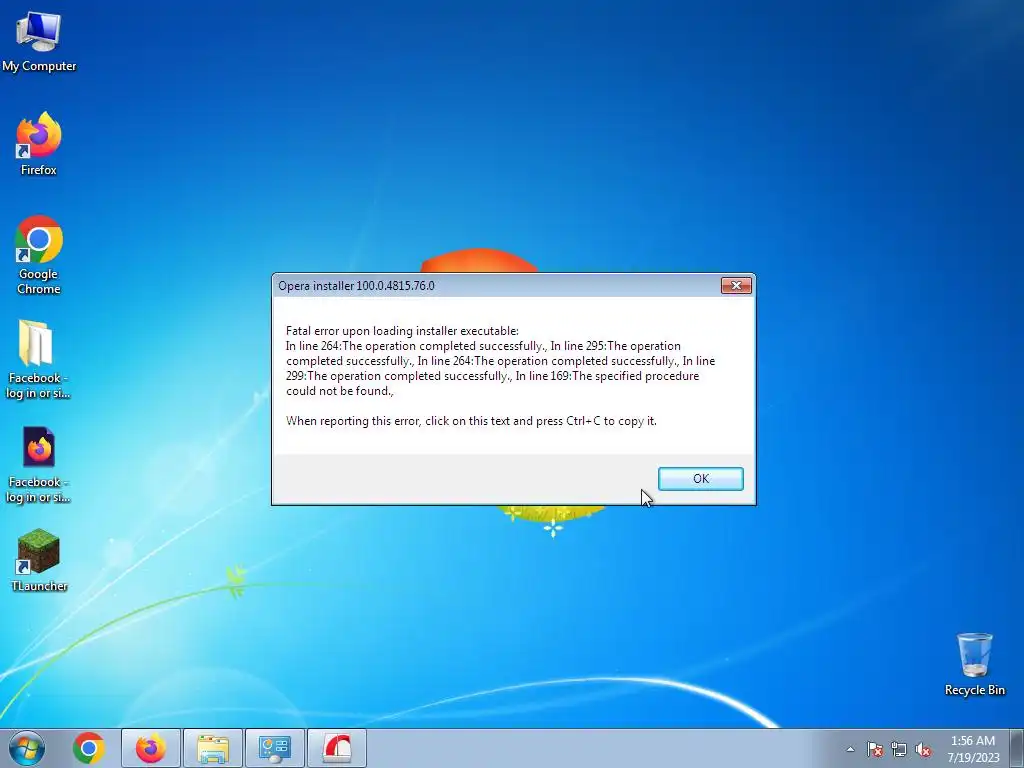Click the 'When reporting this error' line
This screenshot has height=768, width=1024.
[x=471, y=421]
